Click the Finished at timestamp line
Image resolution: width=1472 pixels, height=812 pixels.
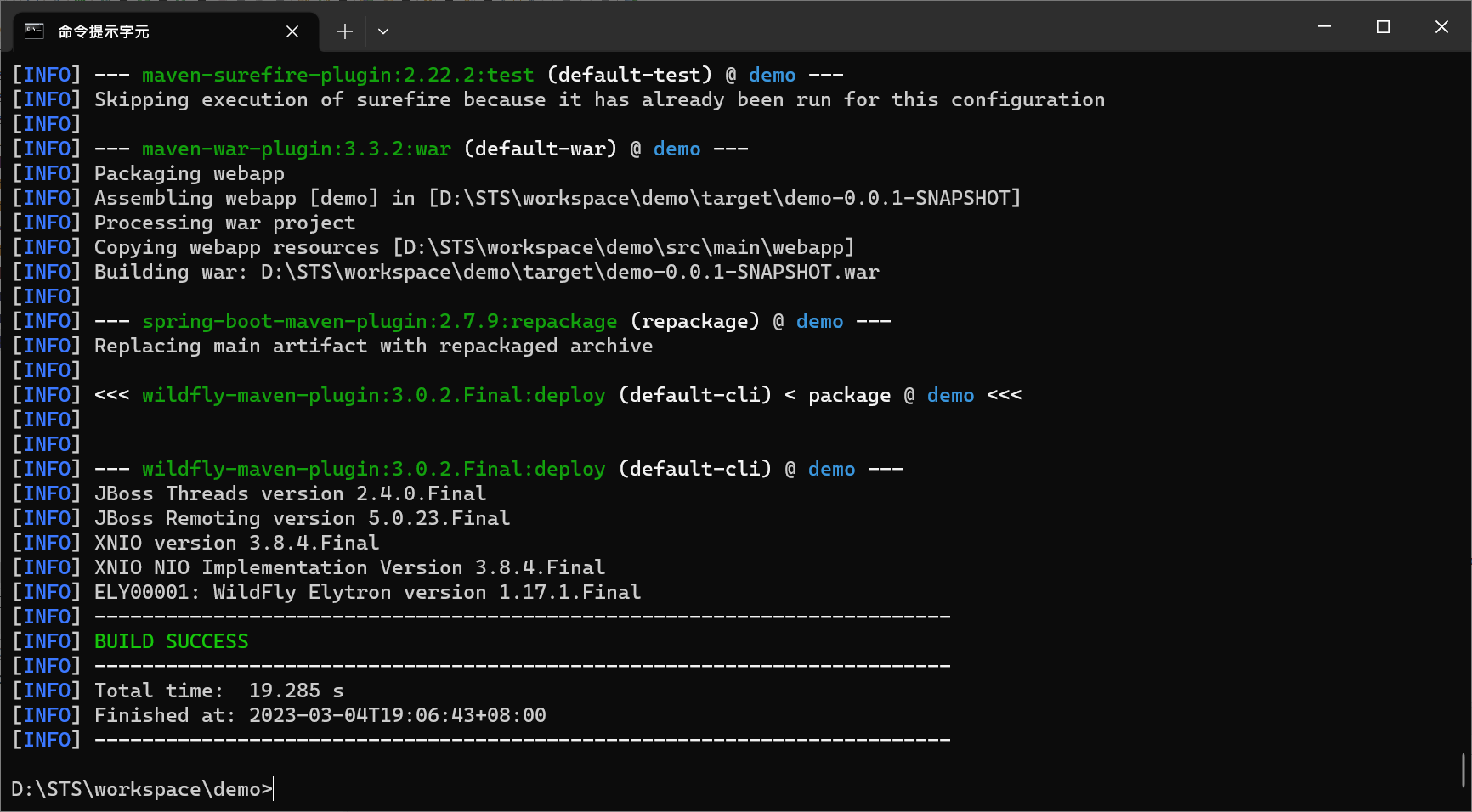[x=320, y=715]
